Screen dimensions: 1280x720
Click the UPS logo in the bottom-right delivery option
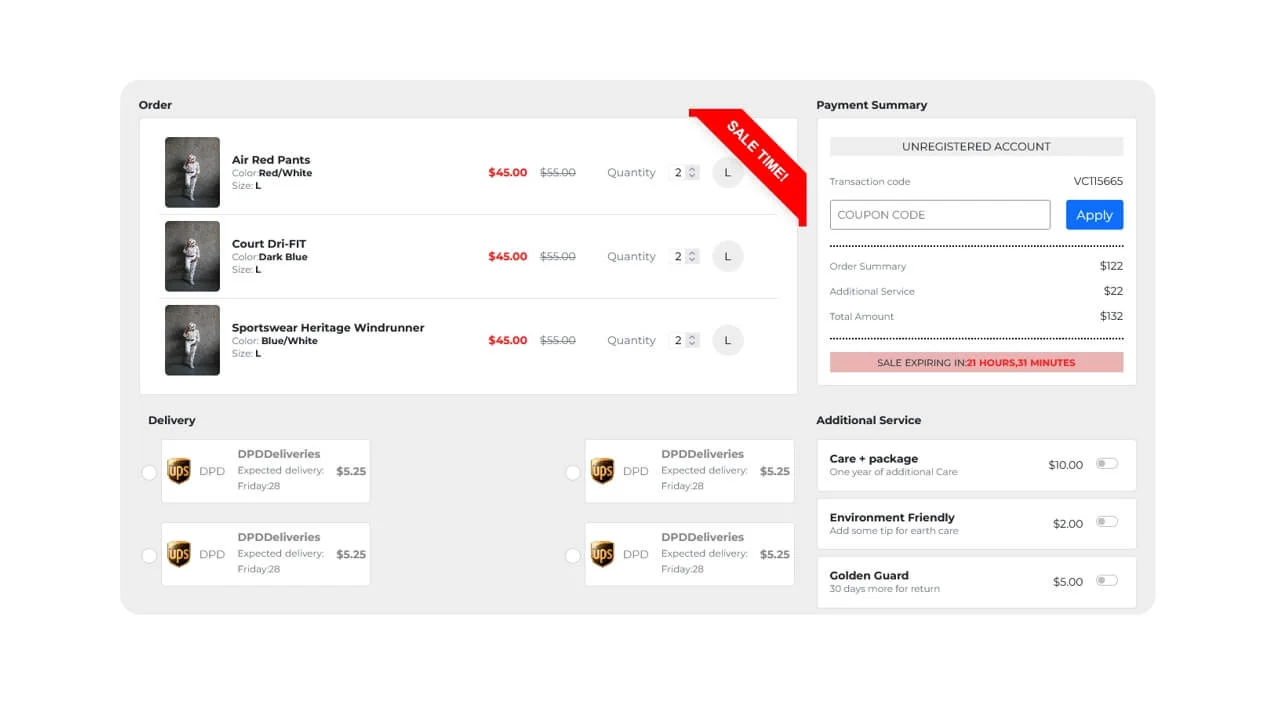(x=602, y=555)
